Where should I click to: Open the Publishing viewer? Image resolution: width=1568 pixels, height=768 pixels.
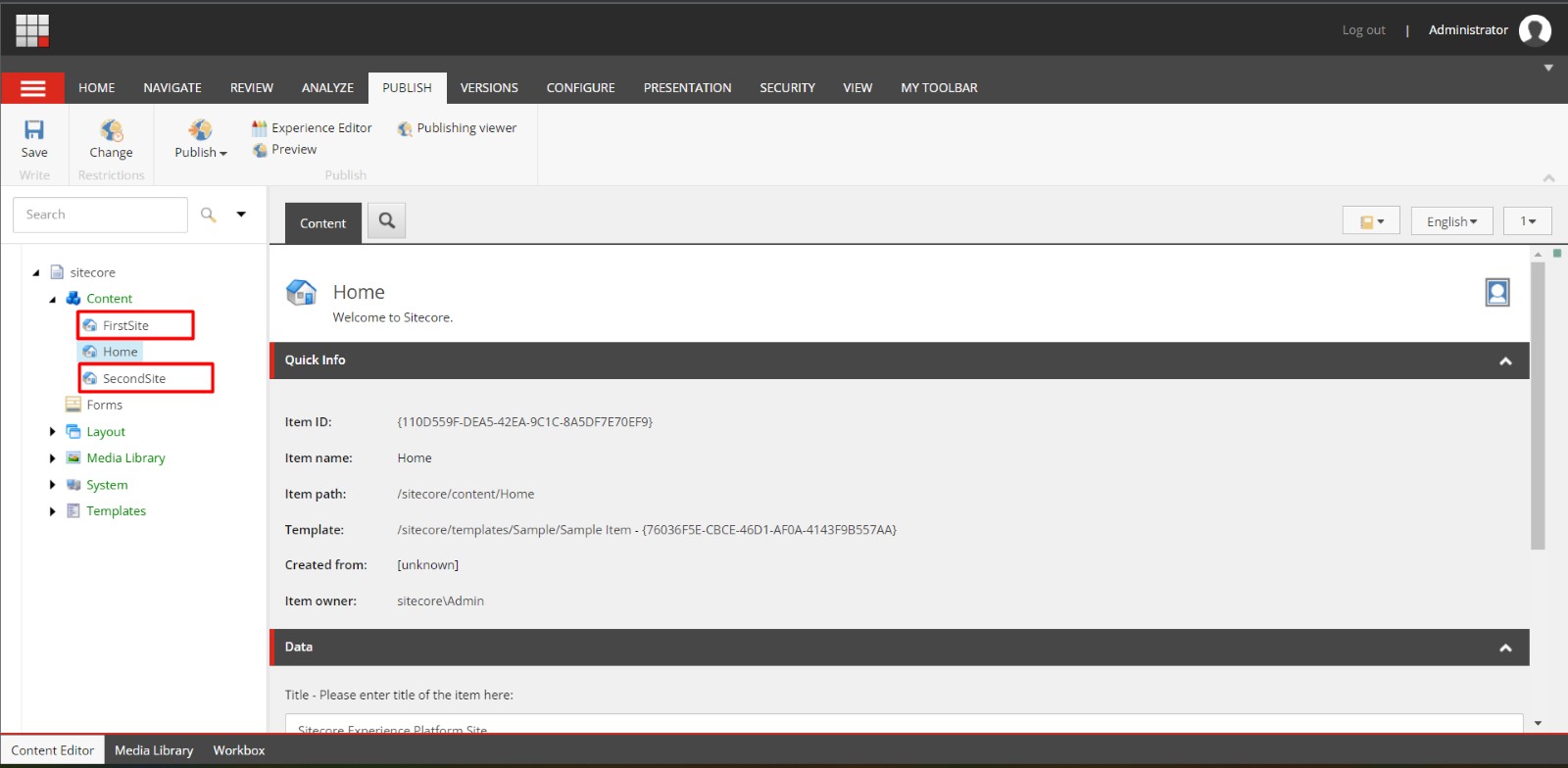pos(457,127)
